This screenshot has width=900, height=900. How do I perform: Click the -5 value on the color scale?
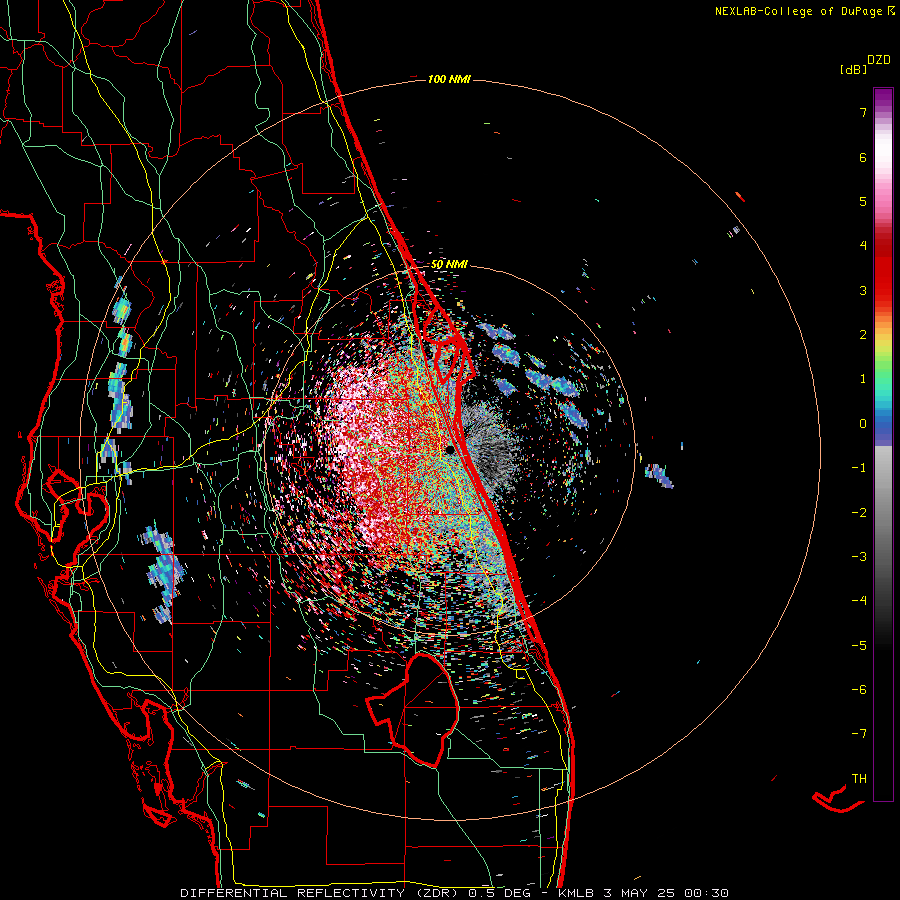click(859, 646)
